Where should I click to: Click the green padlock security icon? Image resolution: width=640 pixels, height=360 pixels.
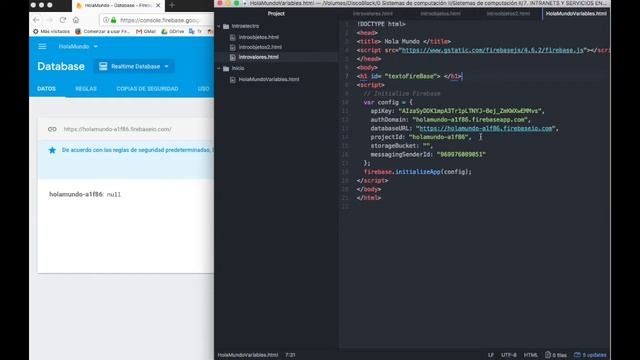[x=113, y=20]
